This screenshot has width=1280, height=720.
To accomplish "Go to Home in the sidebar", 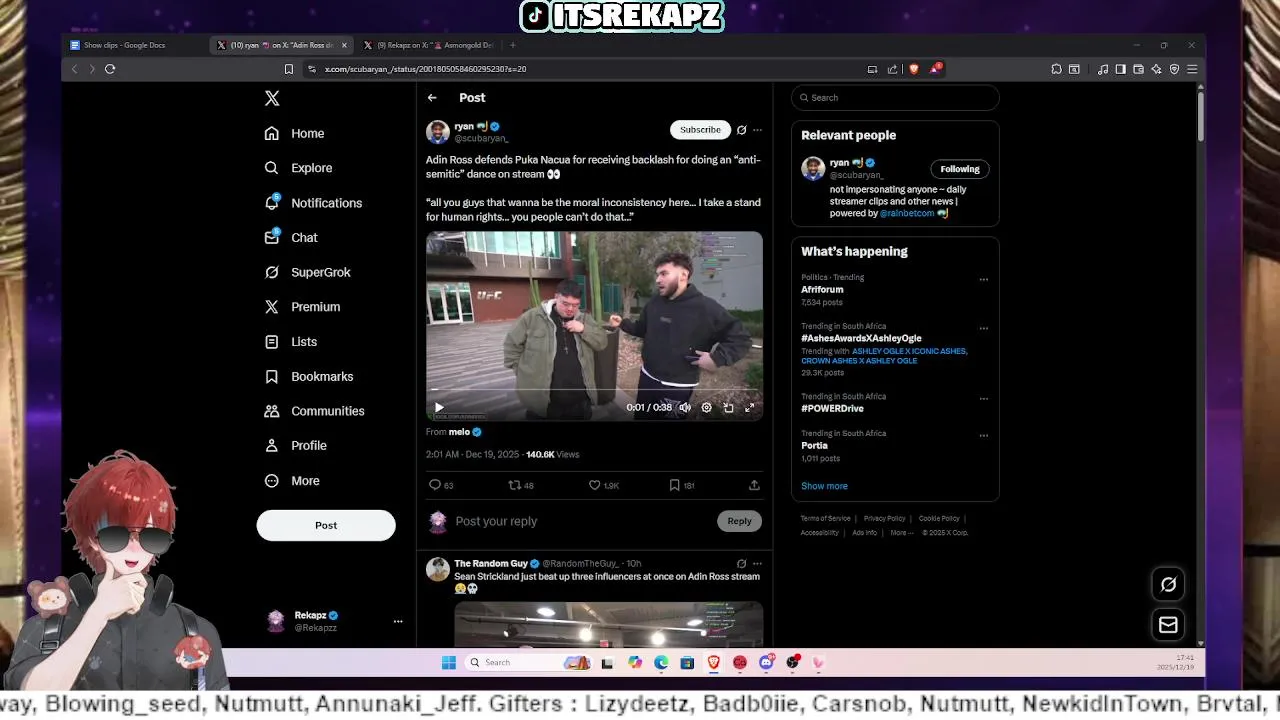I will tap(295, 133).
